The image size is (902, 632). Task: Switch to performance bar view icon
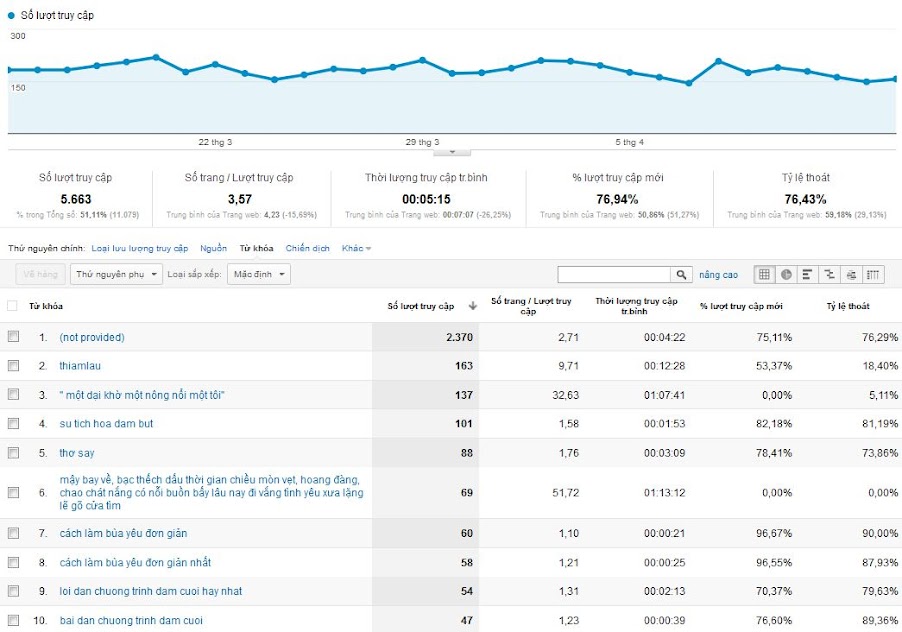(808, 274)
